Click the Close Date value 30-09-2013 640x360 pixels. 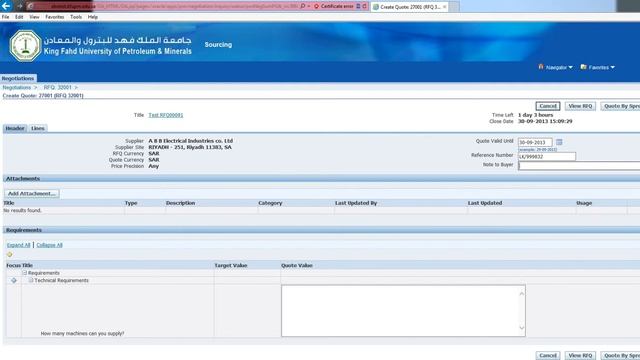point(545,121)
